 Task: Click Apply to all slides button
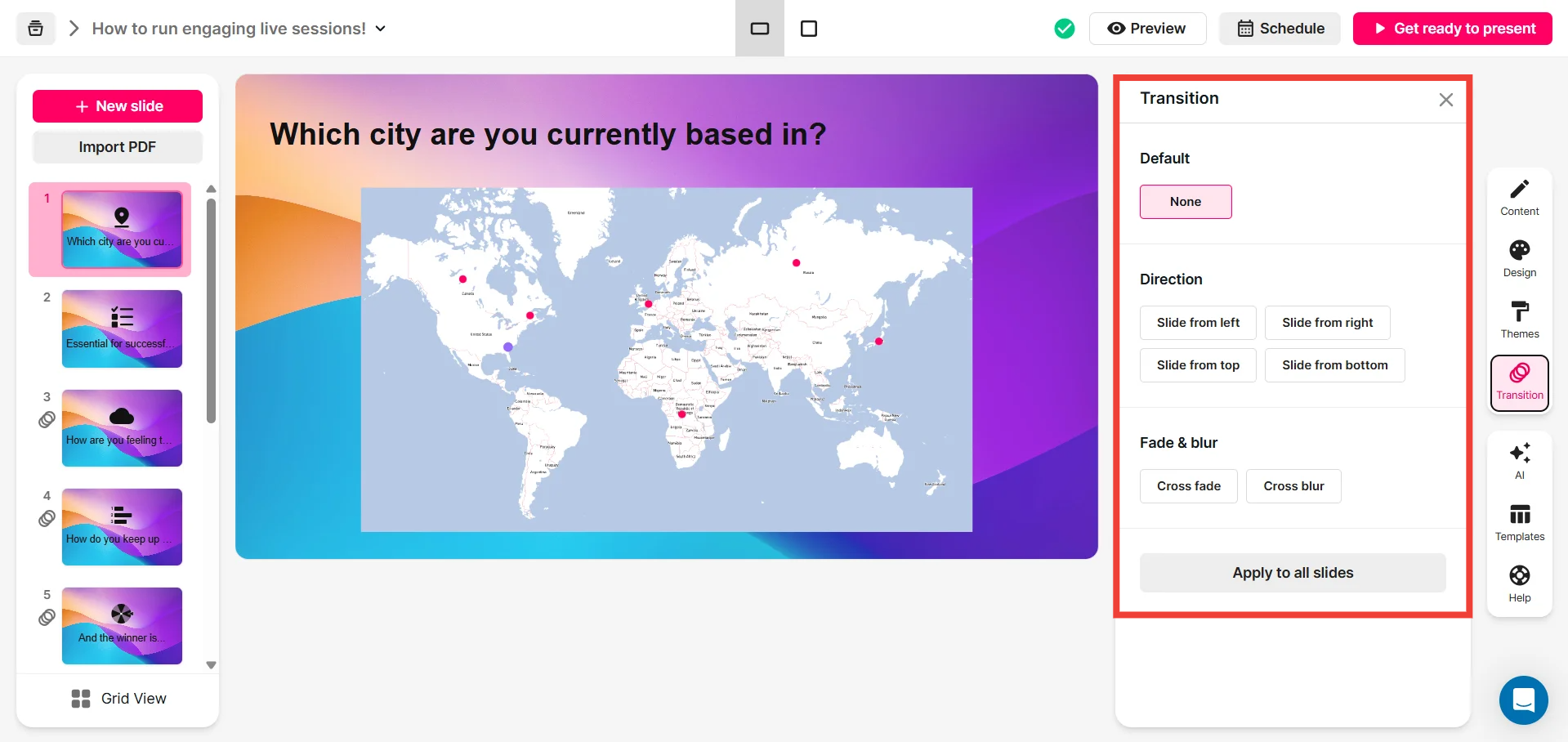[1292, 573]
